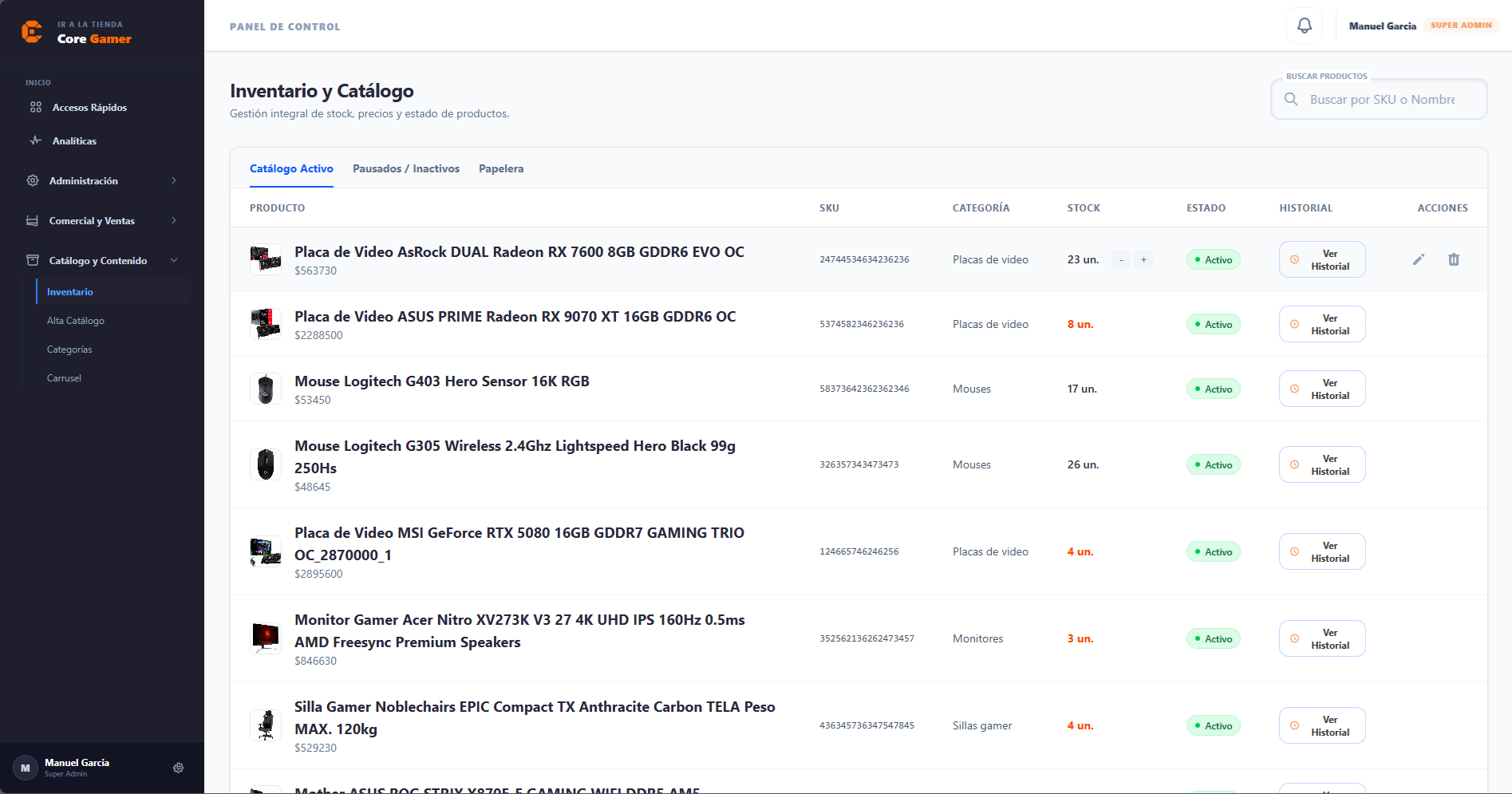This screenshot has height=794, width=1512.
Task: Click thumbnail of Noblechairs EPIC chair
Action: pos(266,725)
